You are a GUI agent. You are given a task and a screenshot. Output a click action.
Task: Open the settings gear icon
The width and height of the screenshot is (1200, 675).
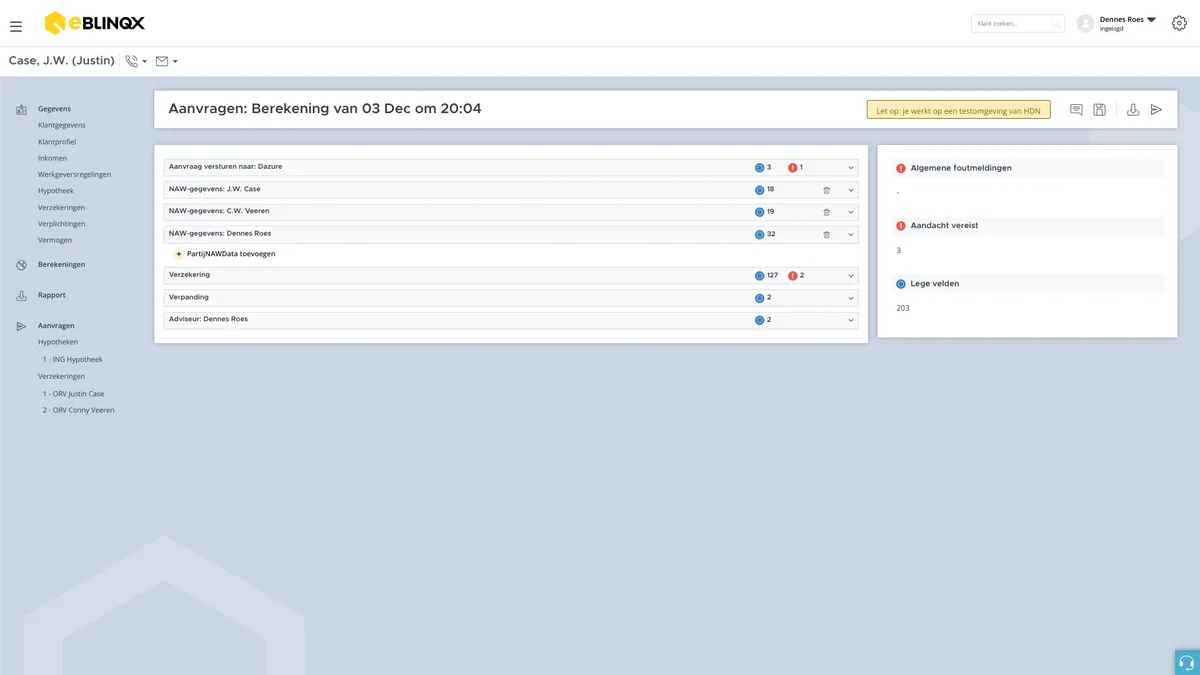1179,23
